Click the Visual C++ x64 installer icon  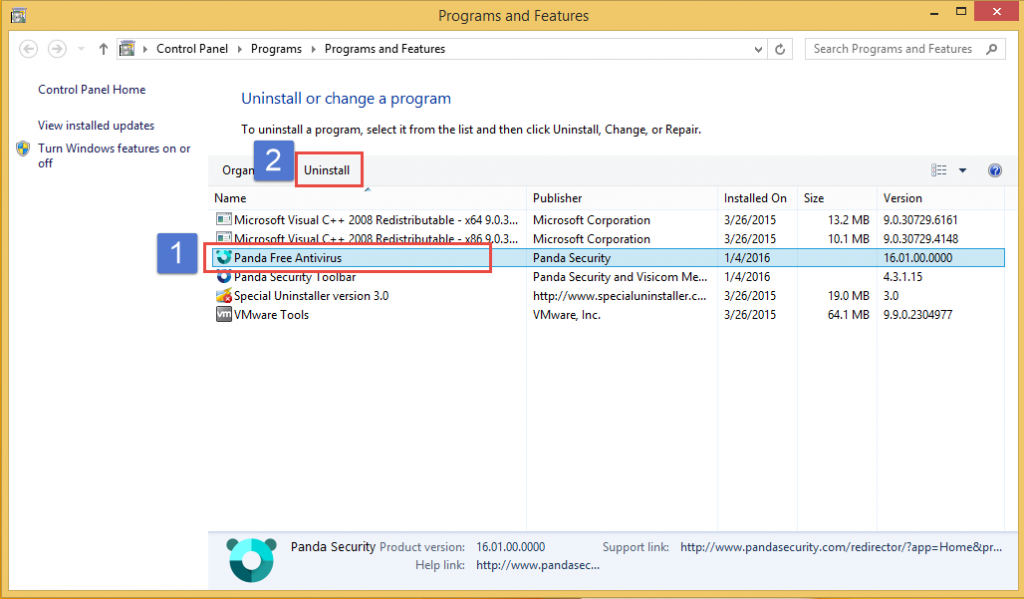click(x=224, y=219)
